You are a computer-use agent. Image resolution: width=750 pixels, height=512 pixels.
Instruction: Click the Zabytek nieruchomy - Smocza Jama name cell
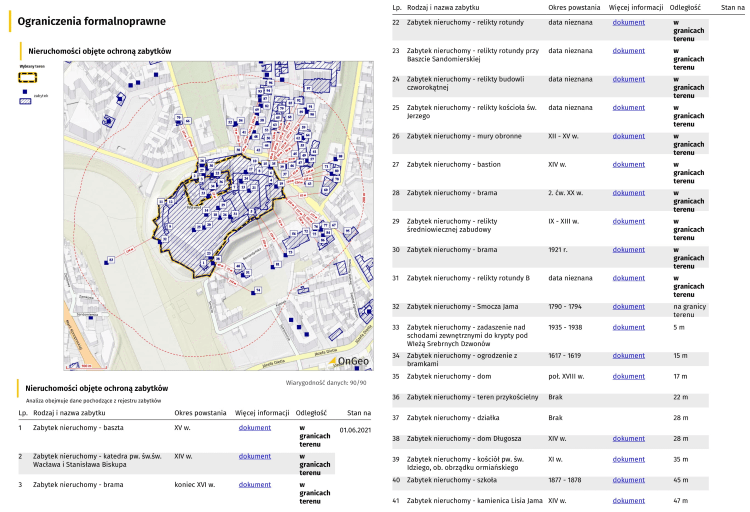(463, 307)
